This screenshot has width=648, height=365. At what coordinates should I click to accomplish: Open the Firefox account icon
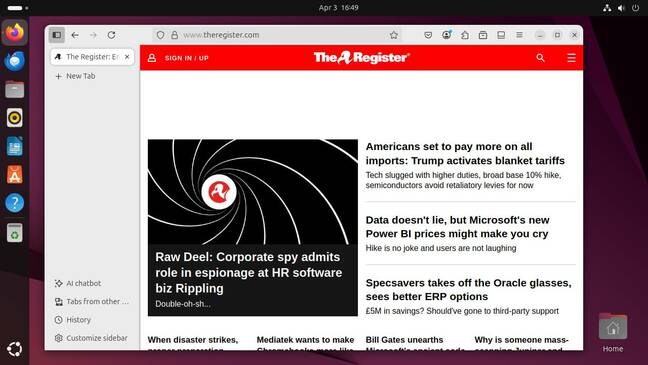pos(446,35)
